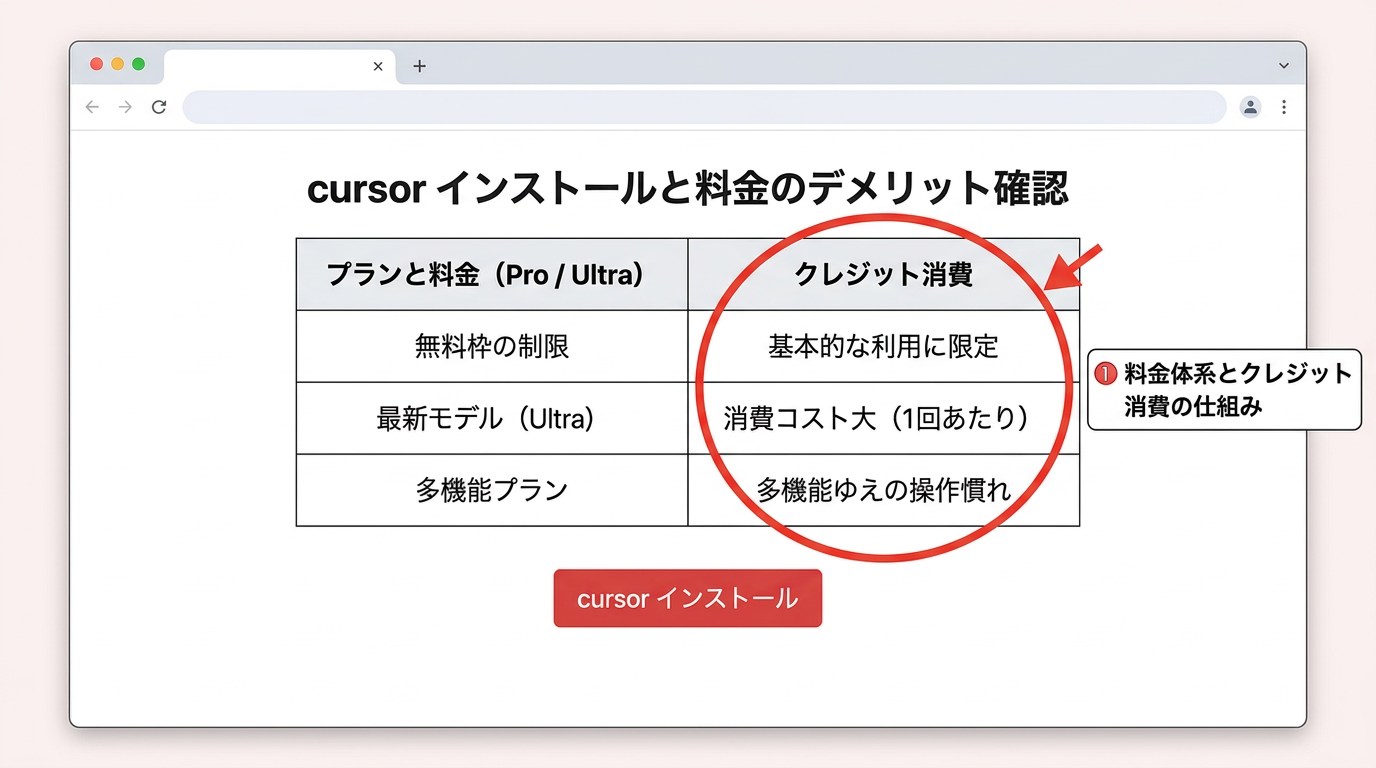The height and width of the screenshot is (768, 1376).
Task: Click the page title heading text
Action: [x=688, y=189]
